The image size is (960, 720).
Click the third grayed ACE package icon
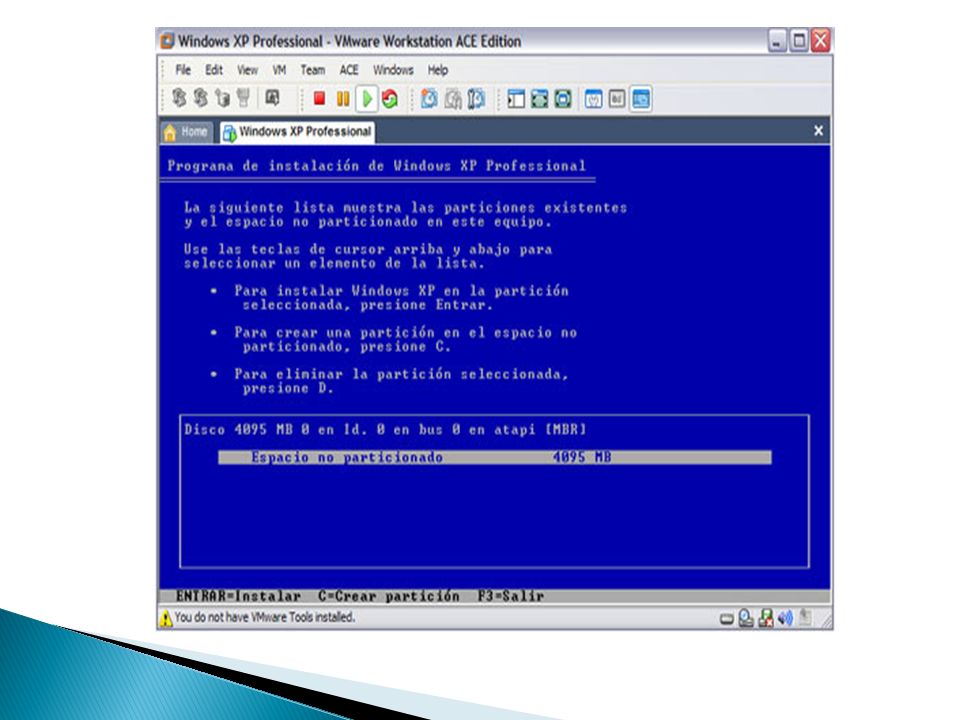[x=222, y=98]
